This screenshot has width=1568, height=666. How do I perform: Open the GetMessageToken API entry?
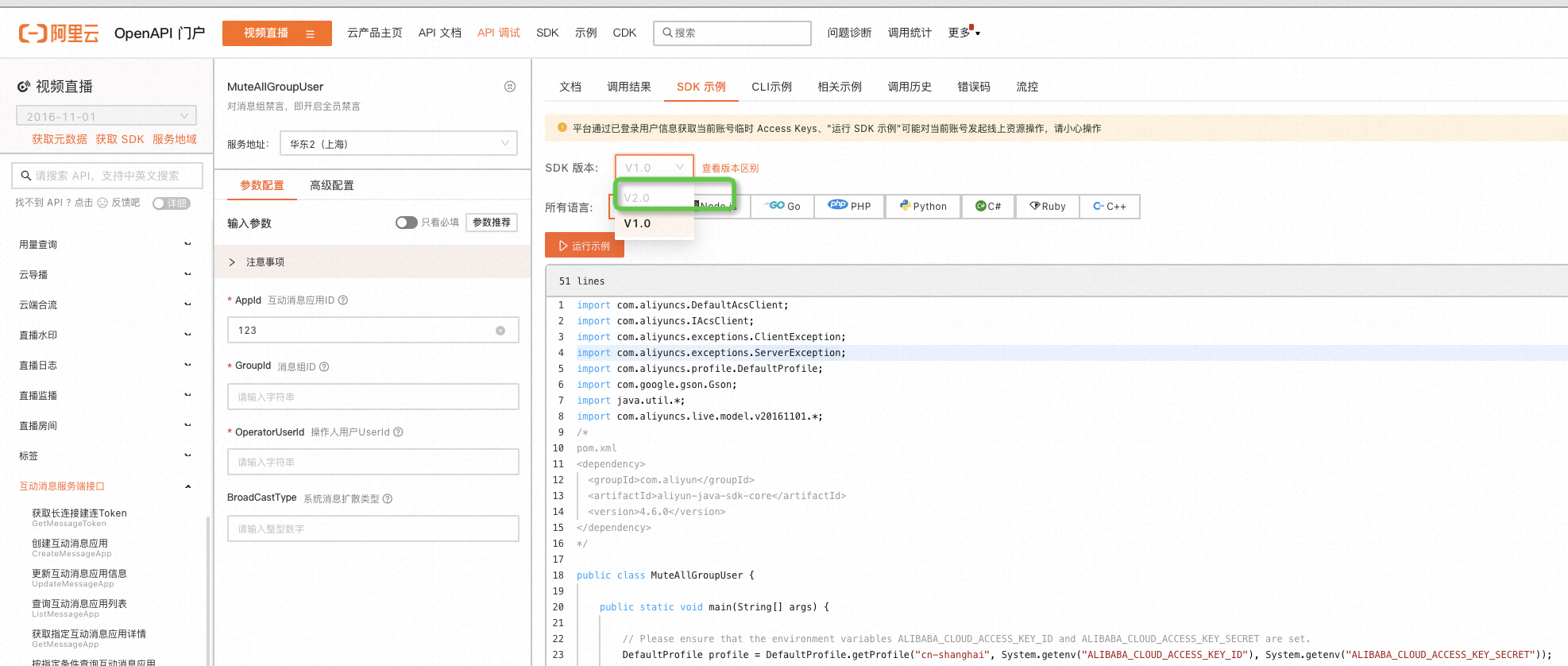tap(79, 517)
